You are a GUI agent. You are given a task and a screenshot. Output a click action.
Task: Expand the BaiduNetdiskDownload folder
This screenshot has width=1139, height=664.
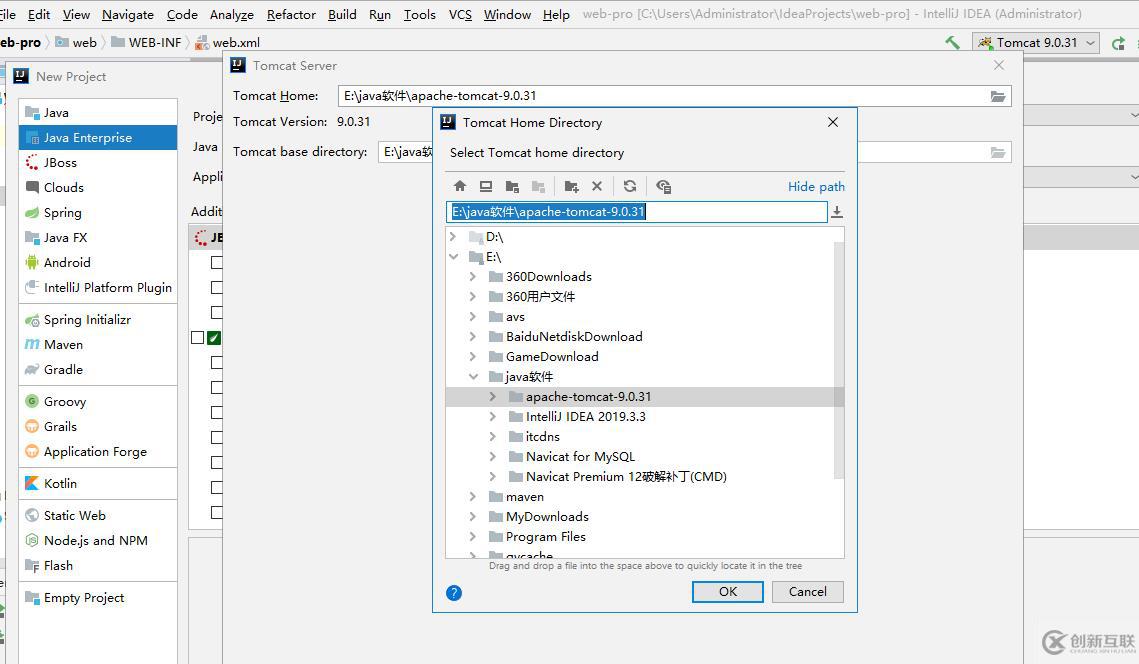473,336
